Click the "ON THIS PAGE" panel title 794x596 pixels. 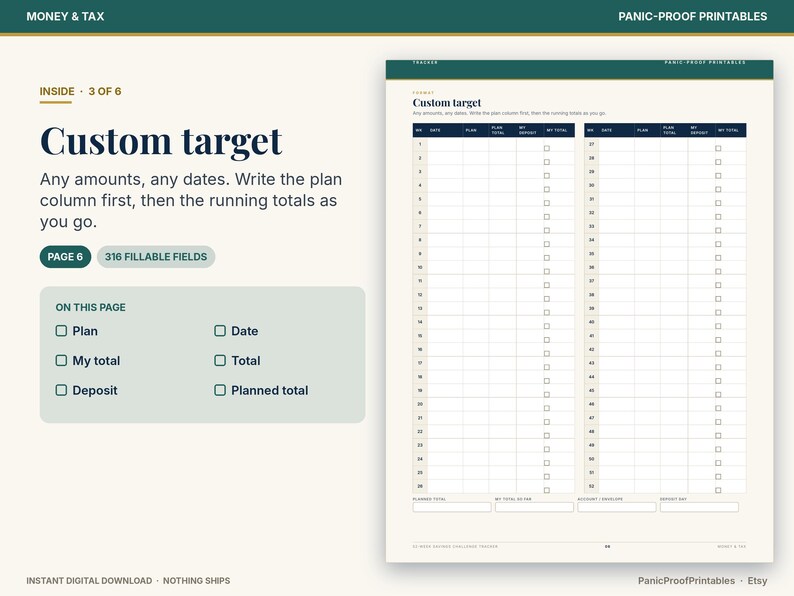[x=91, y=307]
